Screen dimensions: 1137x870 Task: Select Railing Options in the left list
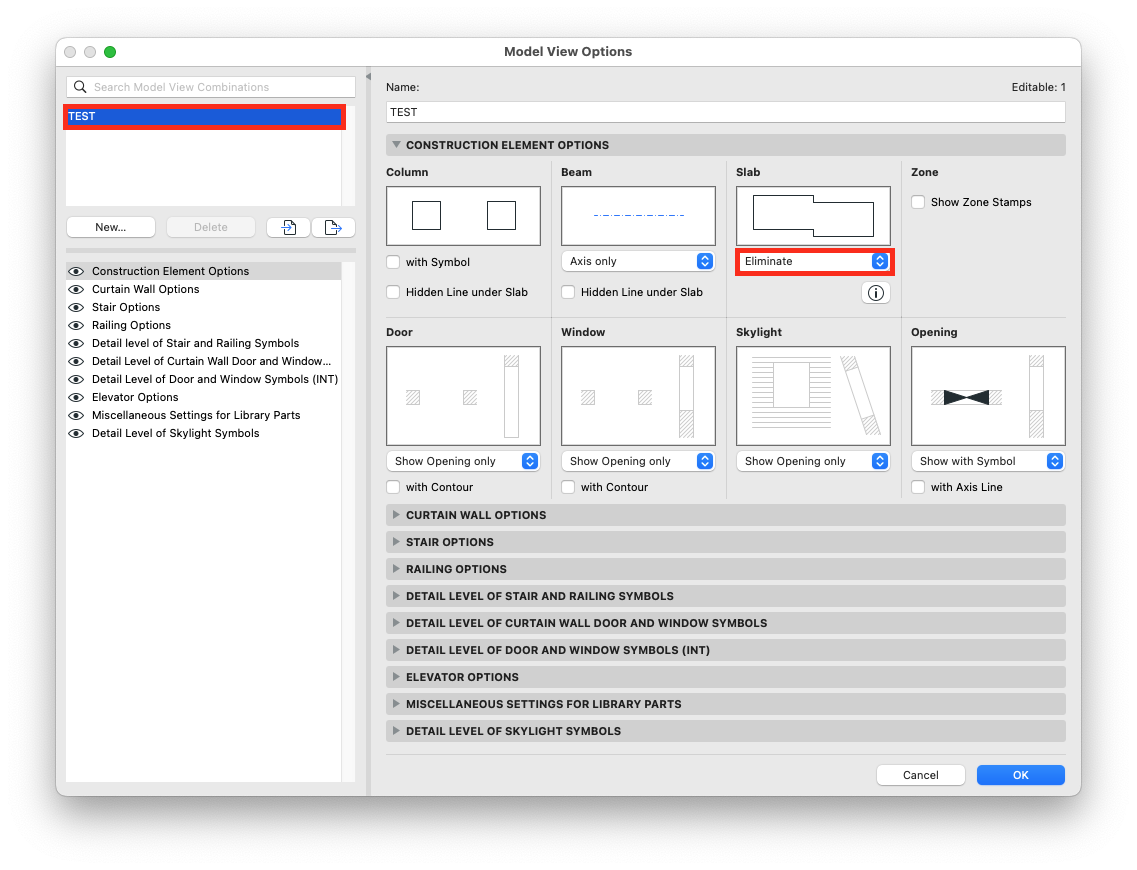131,325
